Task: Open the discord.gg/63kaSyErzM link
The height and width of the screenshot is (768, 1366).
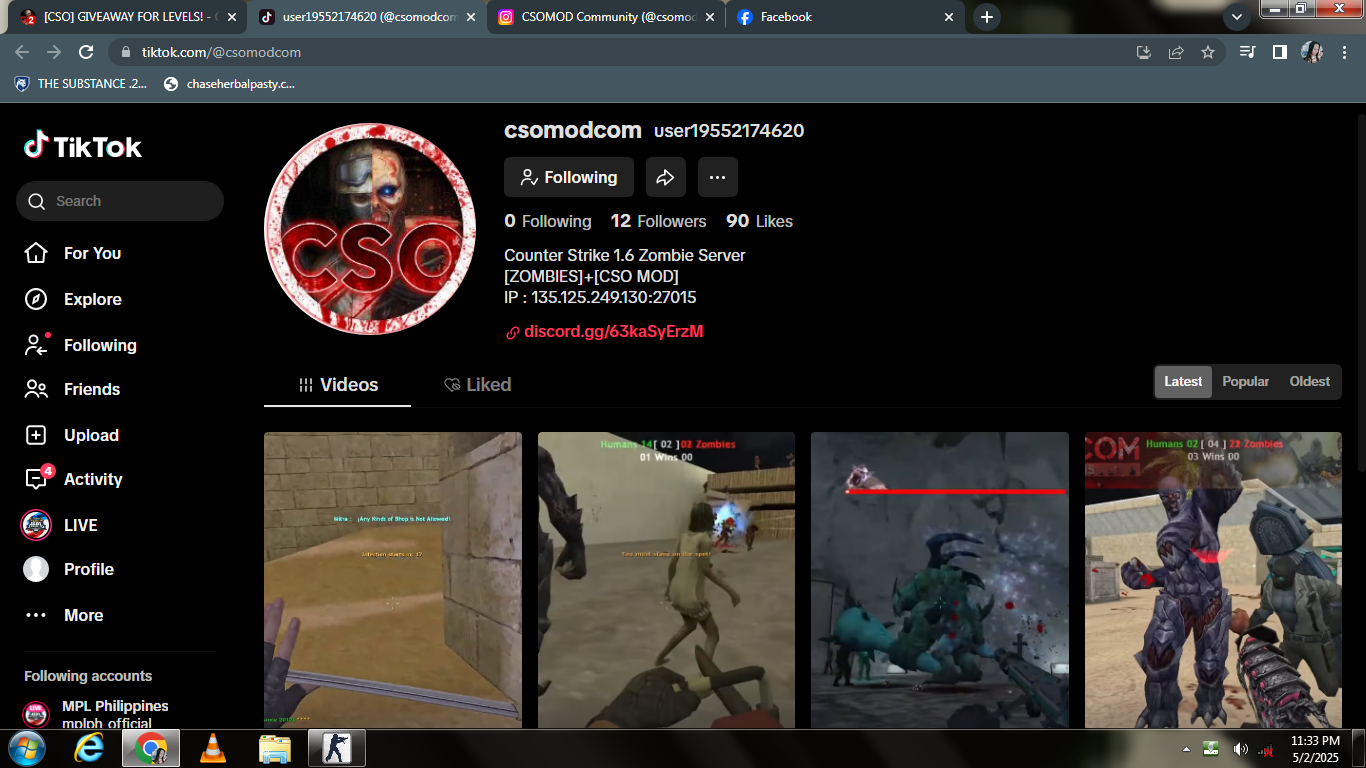Action: click(613, 331)
